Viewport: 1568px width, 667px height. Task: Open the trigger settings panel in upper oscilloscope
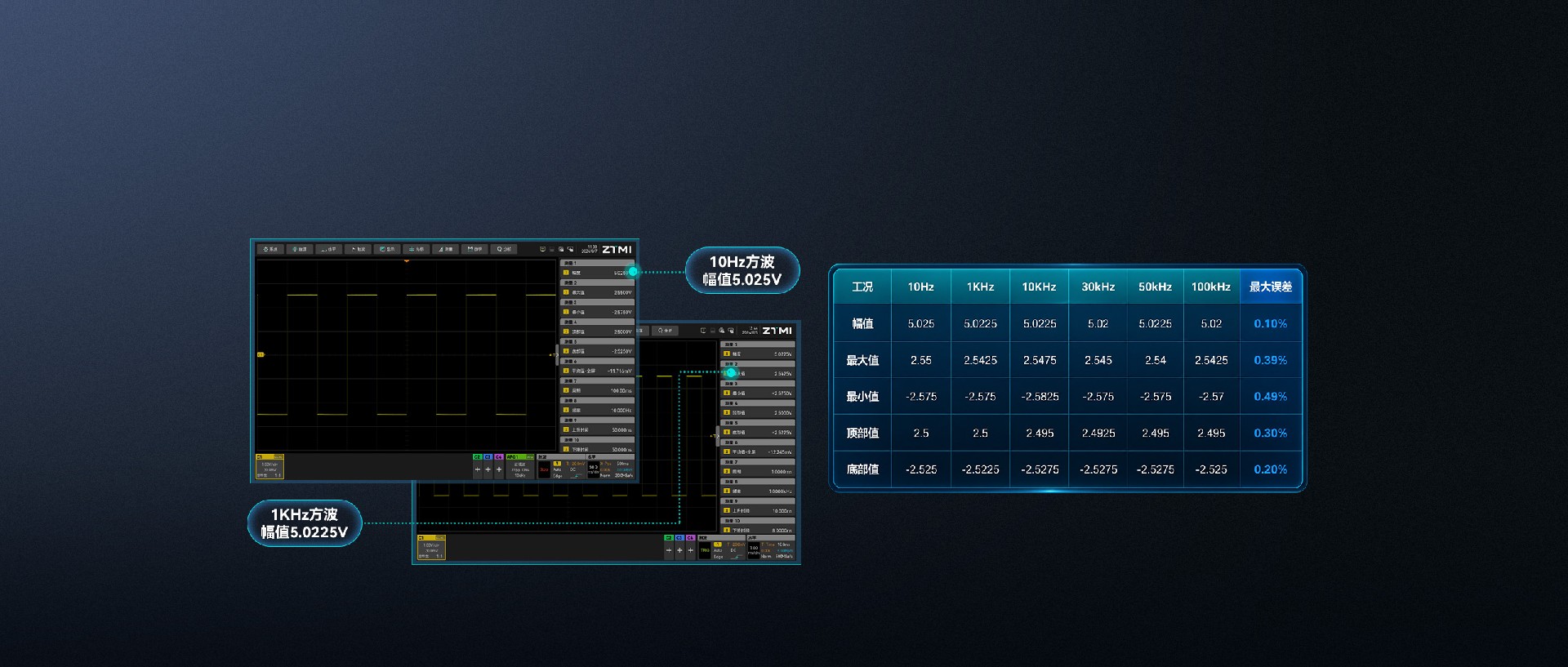click(x=561, y=466)
